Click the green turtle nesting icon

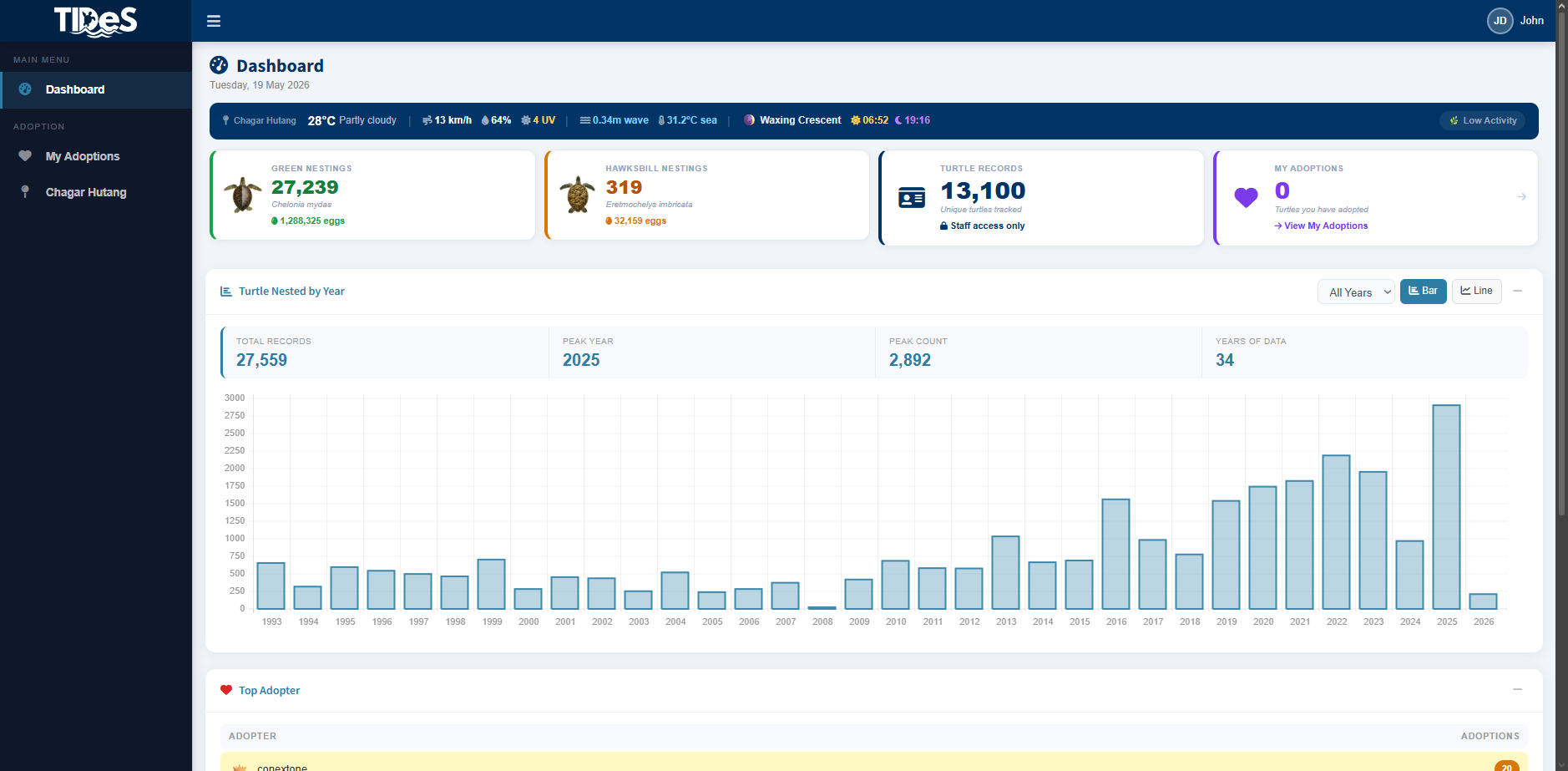[x=242, y=195]
